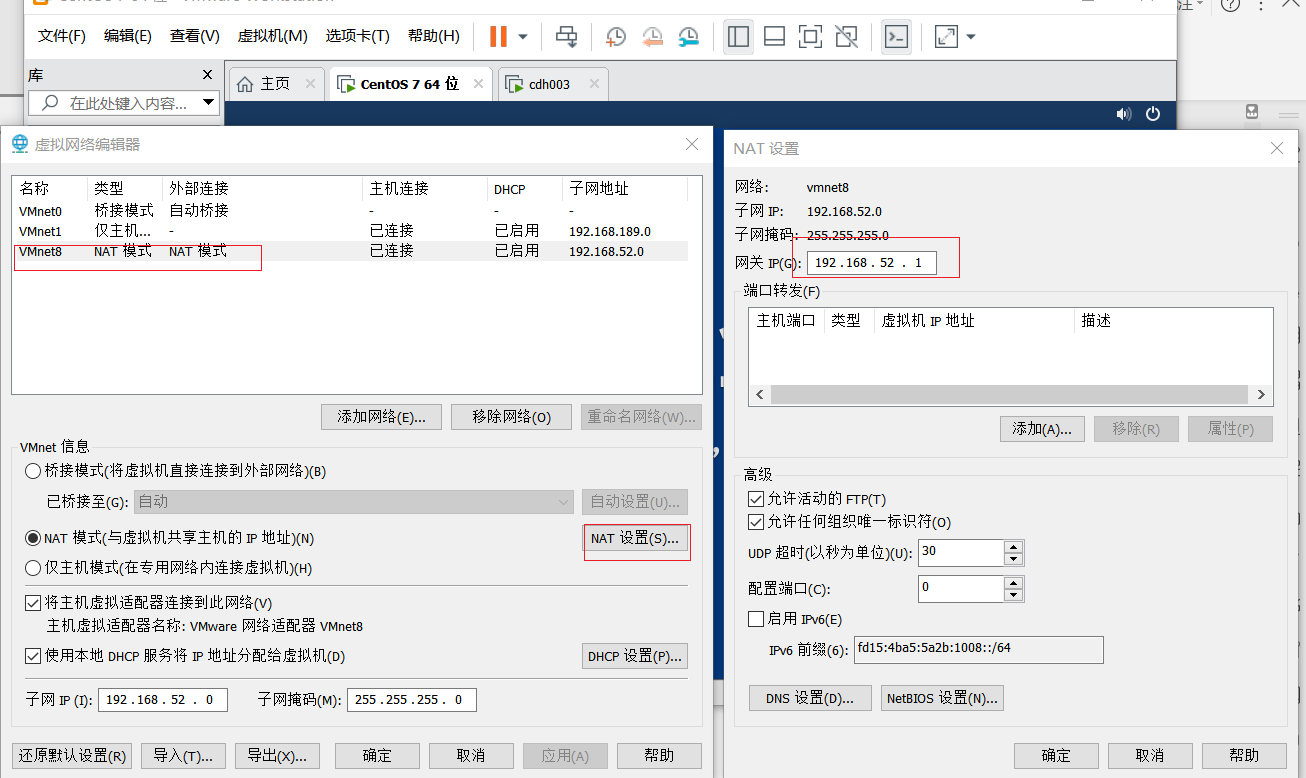Viewport: 1306px width, 778px height.
Task: Click the power icon in VM status bar
Action: point(1153,114)
